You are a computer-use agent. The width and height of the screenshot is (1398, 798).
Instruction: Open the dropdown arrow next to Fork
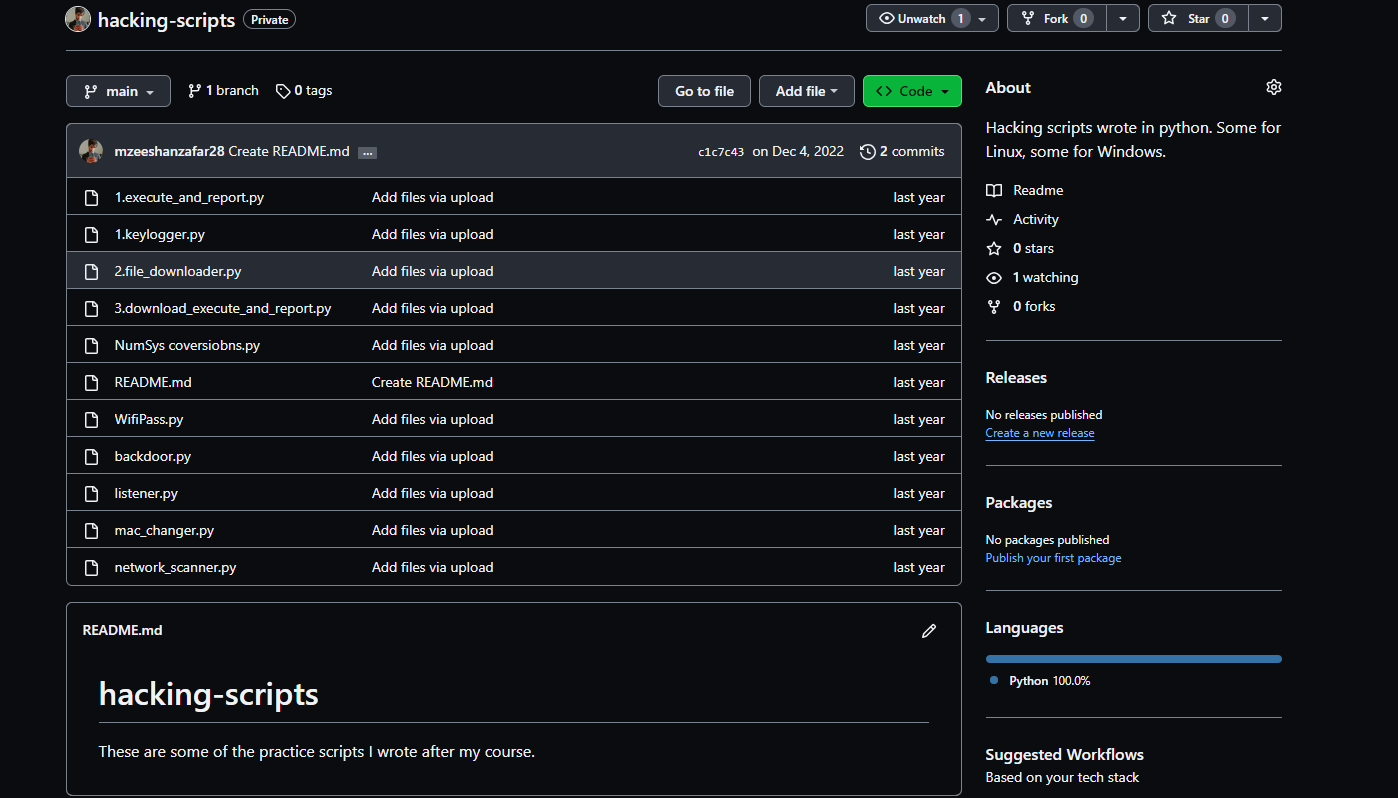click(1122, 18)
